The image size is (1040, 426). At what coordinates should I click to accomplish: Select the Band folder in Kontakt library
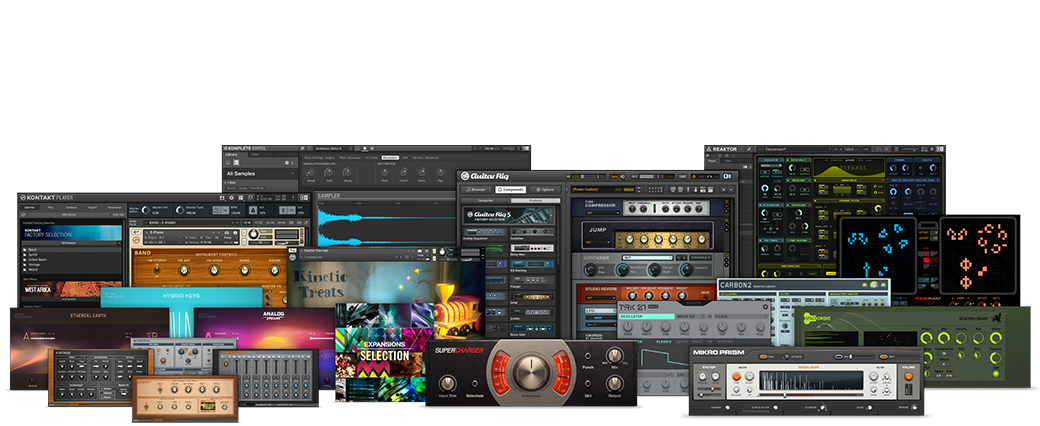pos(72,249)
